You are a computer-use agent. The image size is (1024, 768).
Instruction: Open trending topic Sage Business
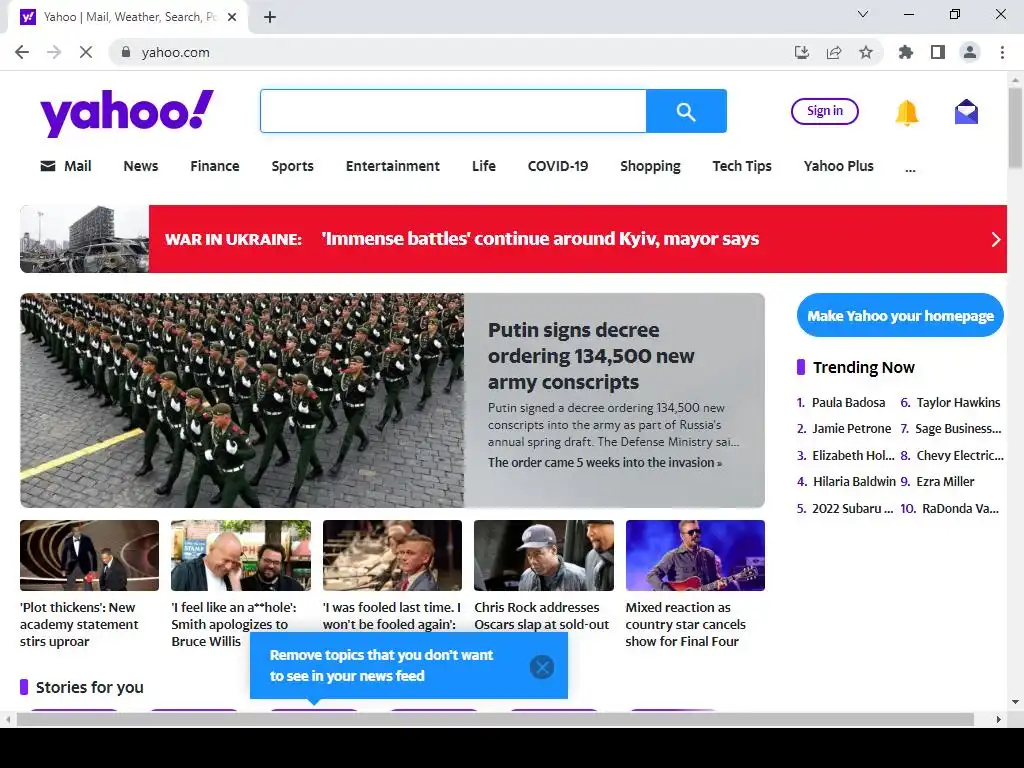(958, 428)
